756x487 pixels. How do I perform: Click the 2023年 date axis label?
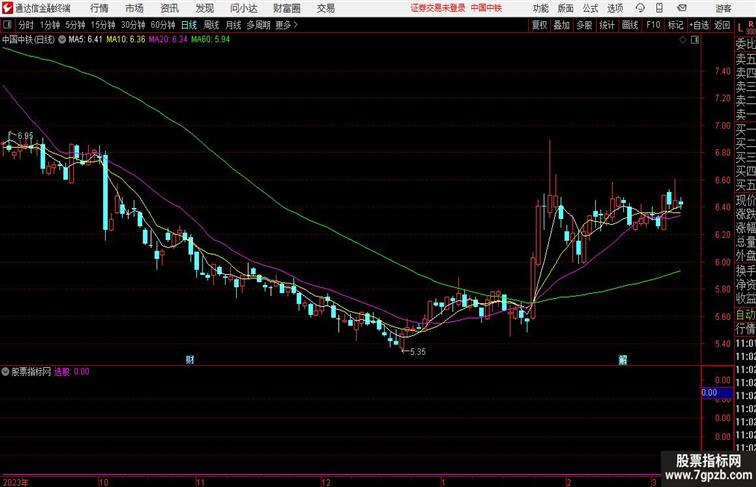coord(15,482)
